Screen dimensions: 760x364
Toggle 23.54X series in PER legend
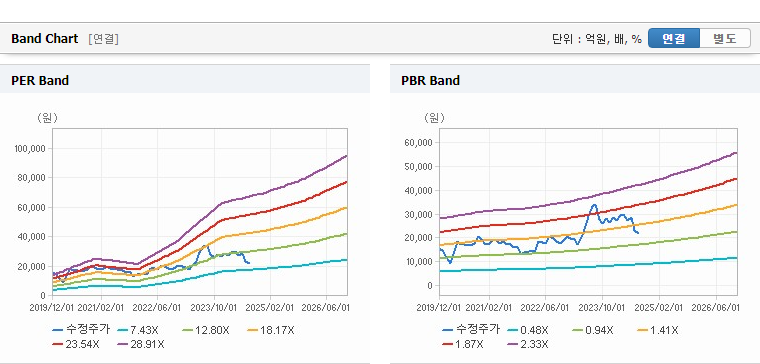click(x=76, y=344)
